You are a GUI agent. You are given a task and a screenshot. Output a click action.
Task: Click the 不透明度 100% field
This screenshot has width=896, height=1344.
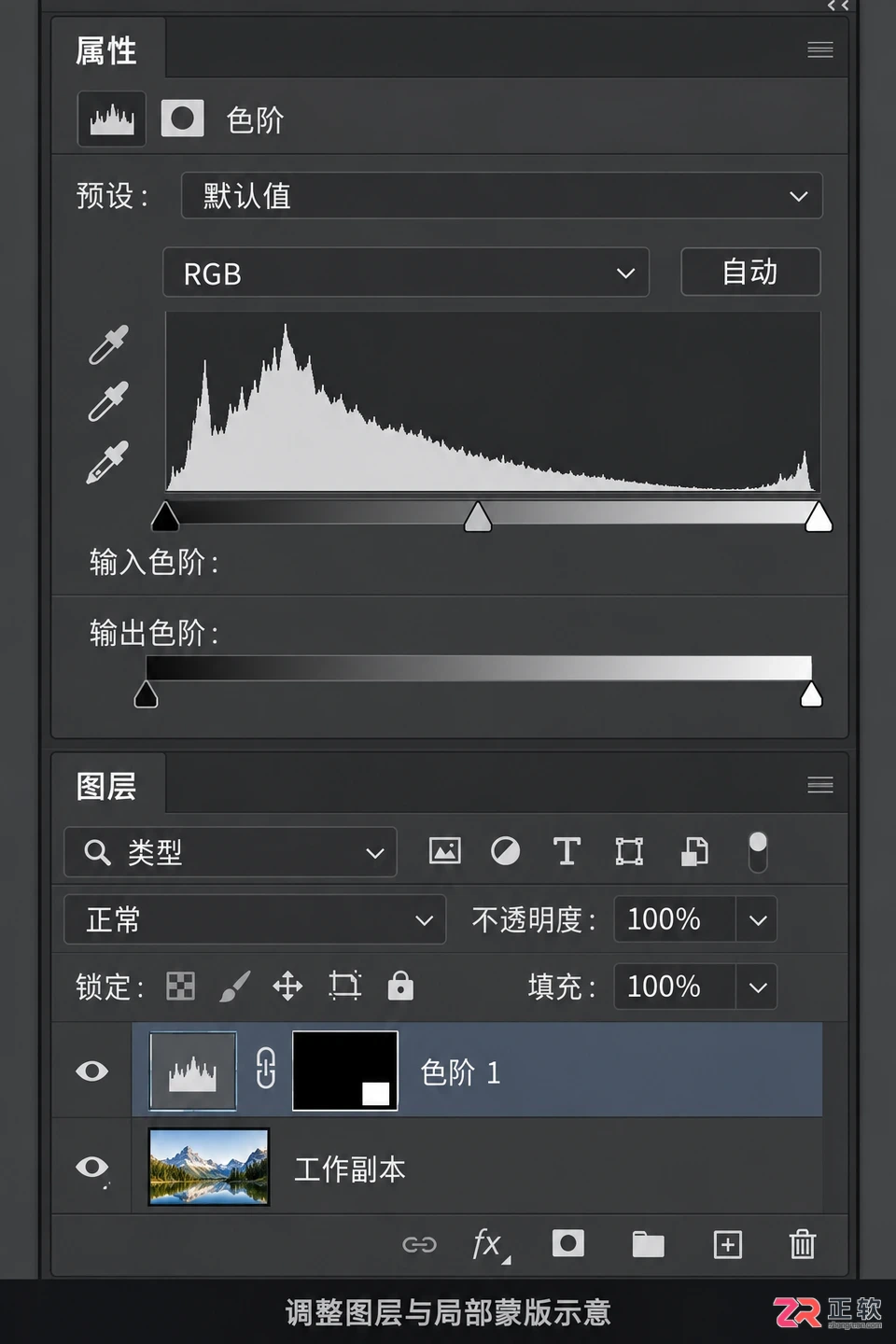coord(675,920)
